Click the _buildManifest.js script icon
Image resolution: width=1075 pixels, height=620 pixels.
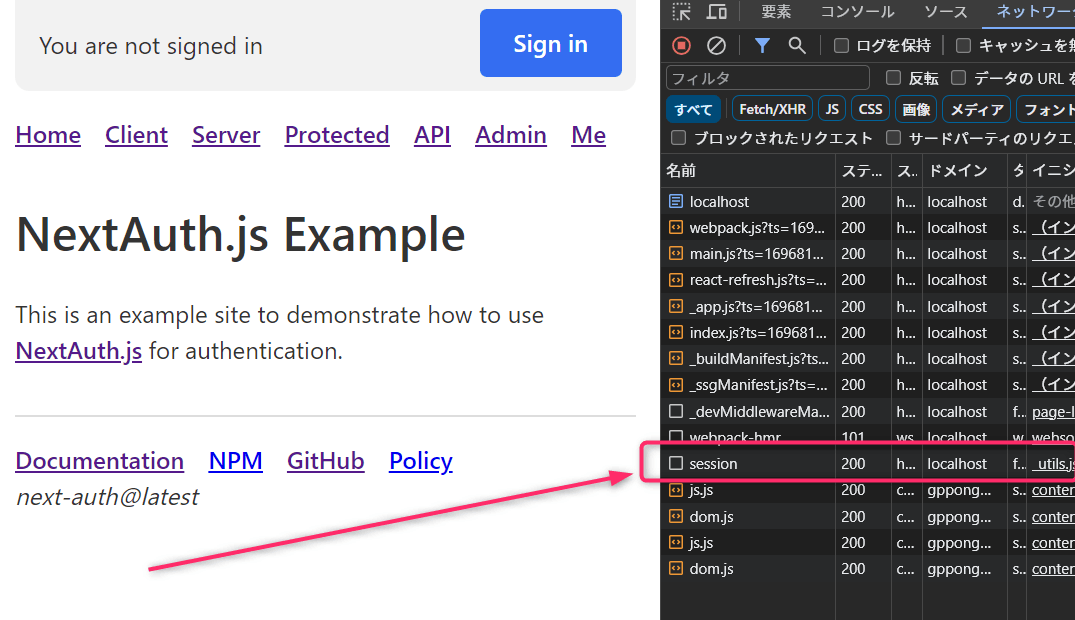676,358
